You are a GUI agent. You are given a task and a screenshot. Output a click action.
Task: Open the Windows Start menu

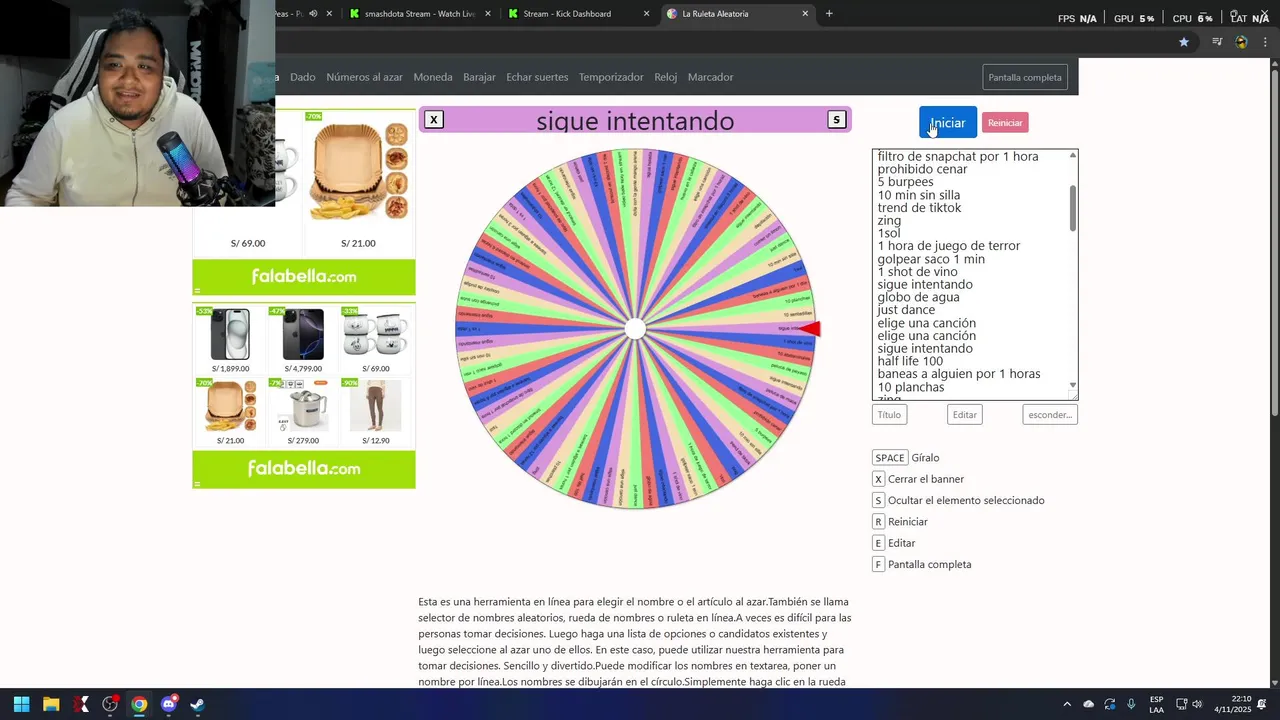coord(21,704)
